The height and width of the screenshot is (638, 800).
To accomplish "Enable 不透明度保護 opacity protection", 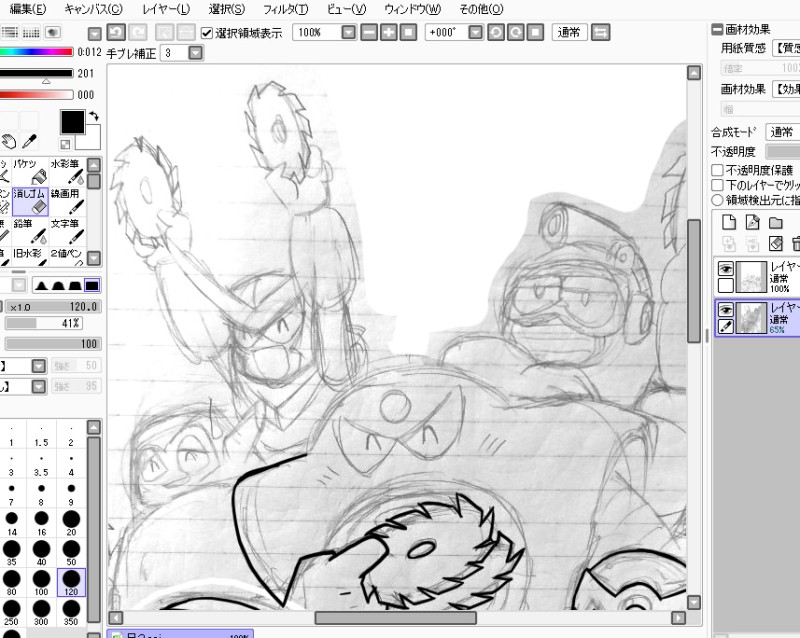I will point(717,170).
